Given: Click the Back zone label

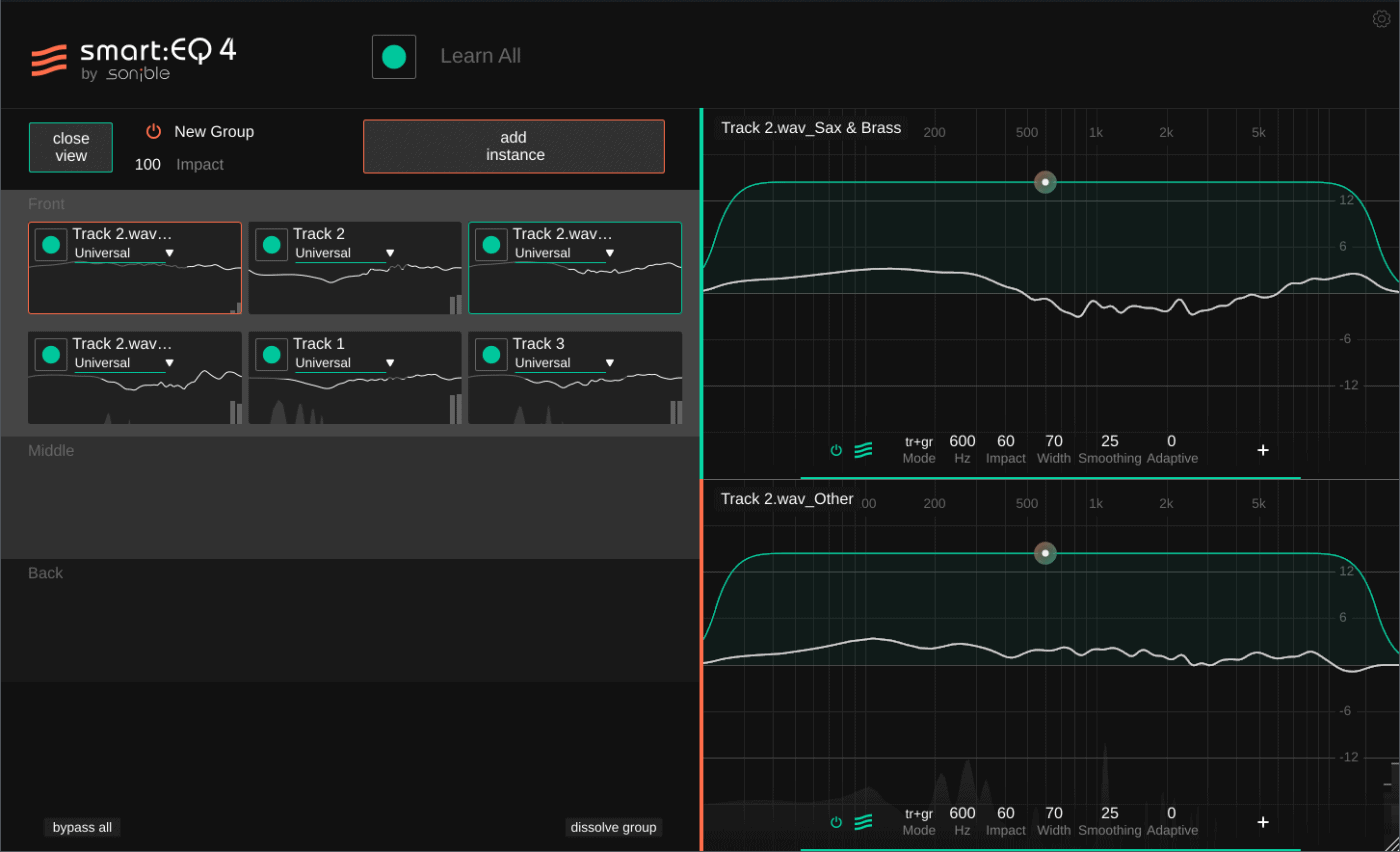Looking at the screenshot, I should 45,573.
